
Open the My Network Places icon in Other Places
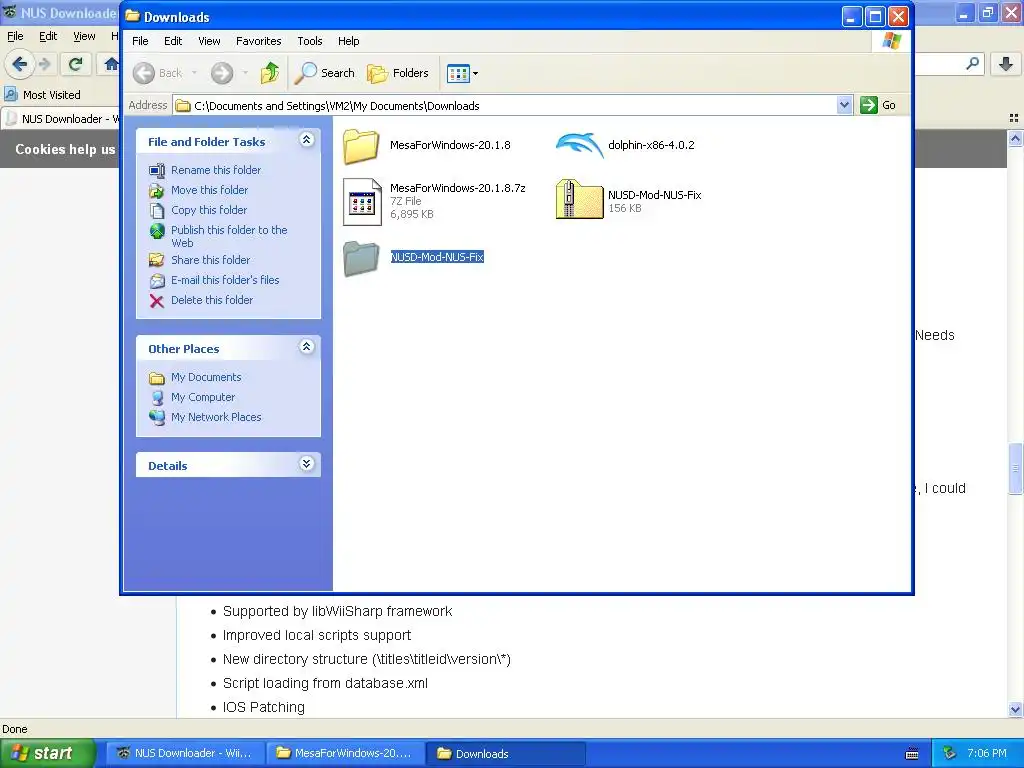click(x=157, y=417)
